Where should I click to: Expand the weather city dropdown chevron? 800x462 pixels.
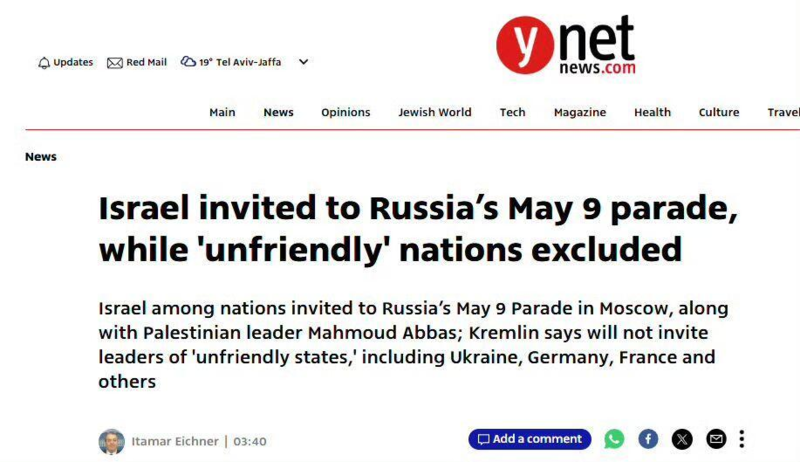coord(304,62)
